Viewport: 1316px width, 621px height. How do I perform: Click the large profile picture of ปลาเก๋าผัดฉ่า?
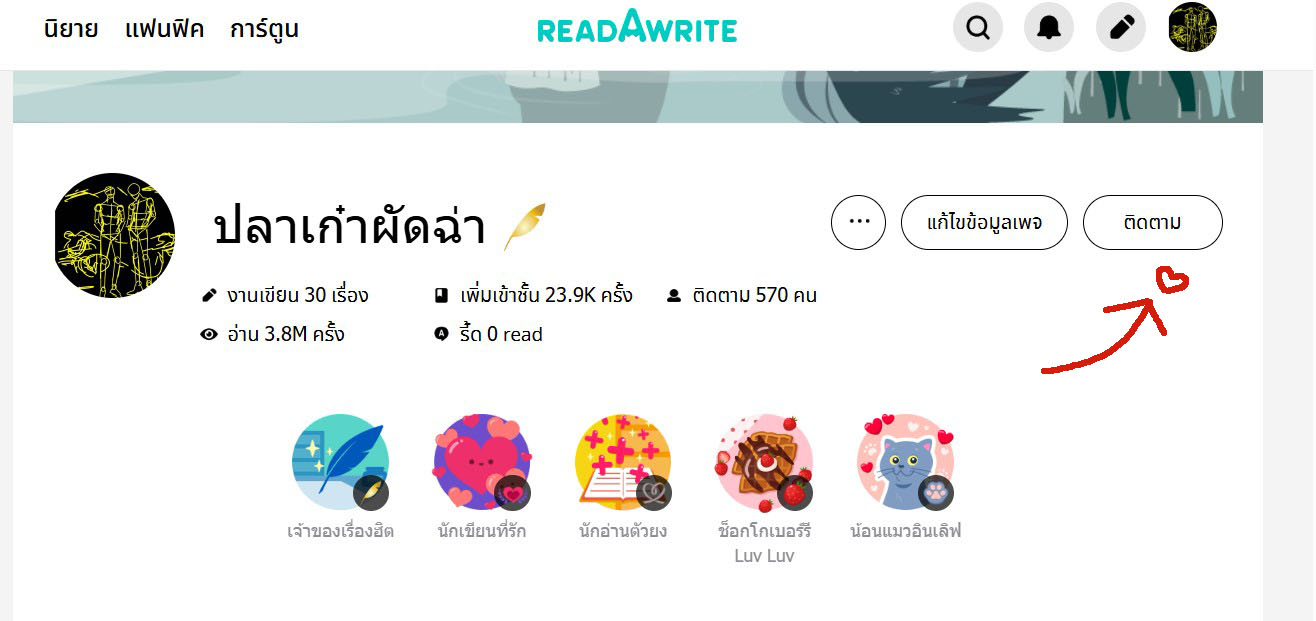click(x=115, y=235)
